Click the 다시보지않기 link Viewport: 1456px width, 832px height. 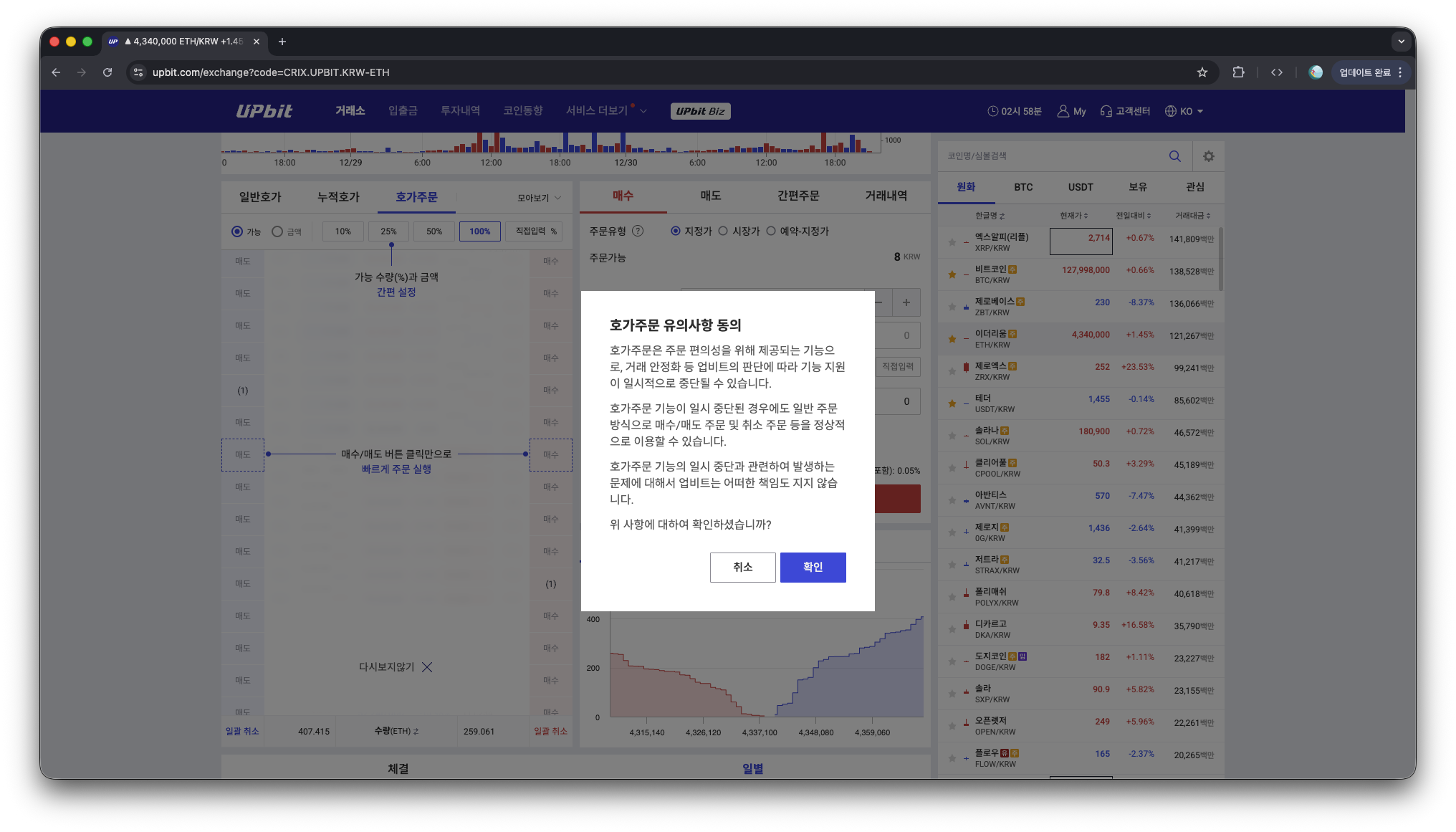[x=386, y=666]
